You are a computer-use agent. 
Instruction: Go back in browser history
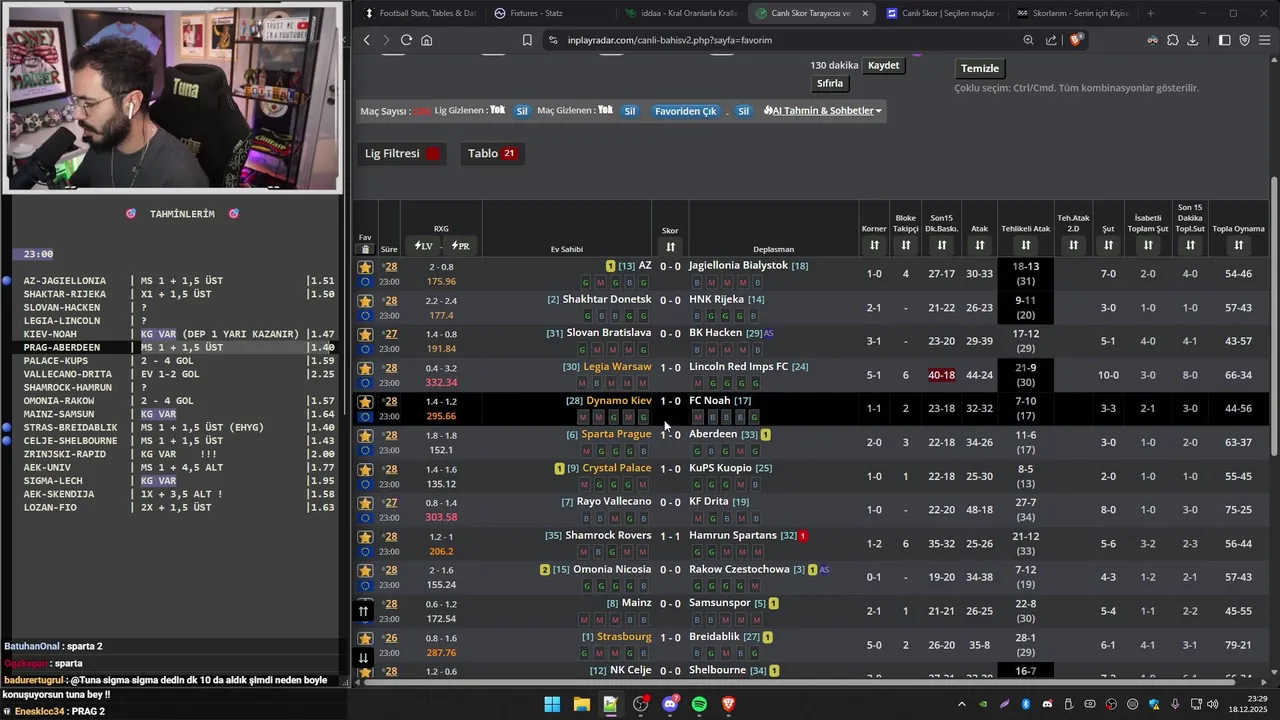click(x=366, y=40)
